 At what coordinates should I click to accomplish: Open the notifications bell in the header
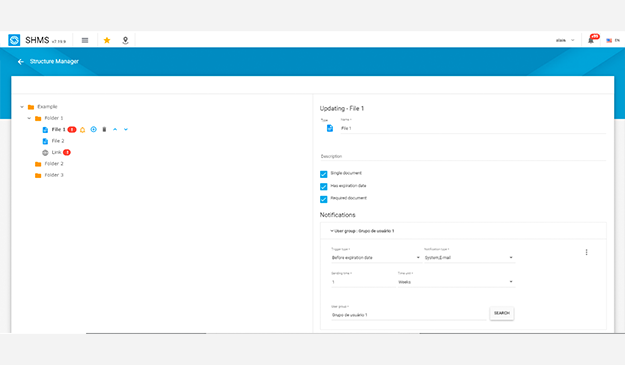coord(591,40)
